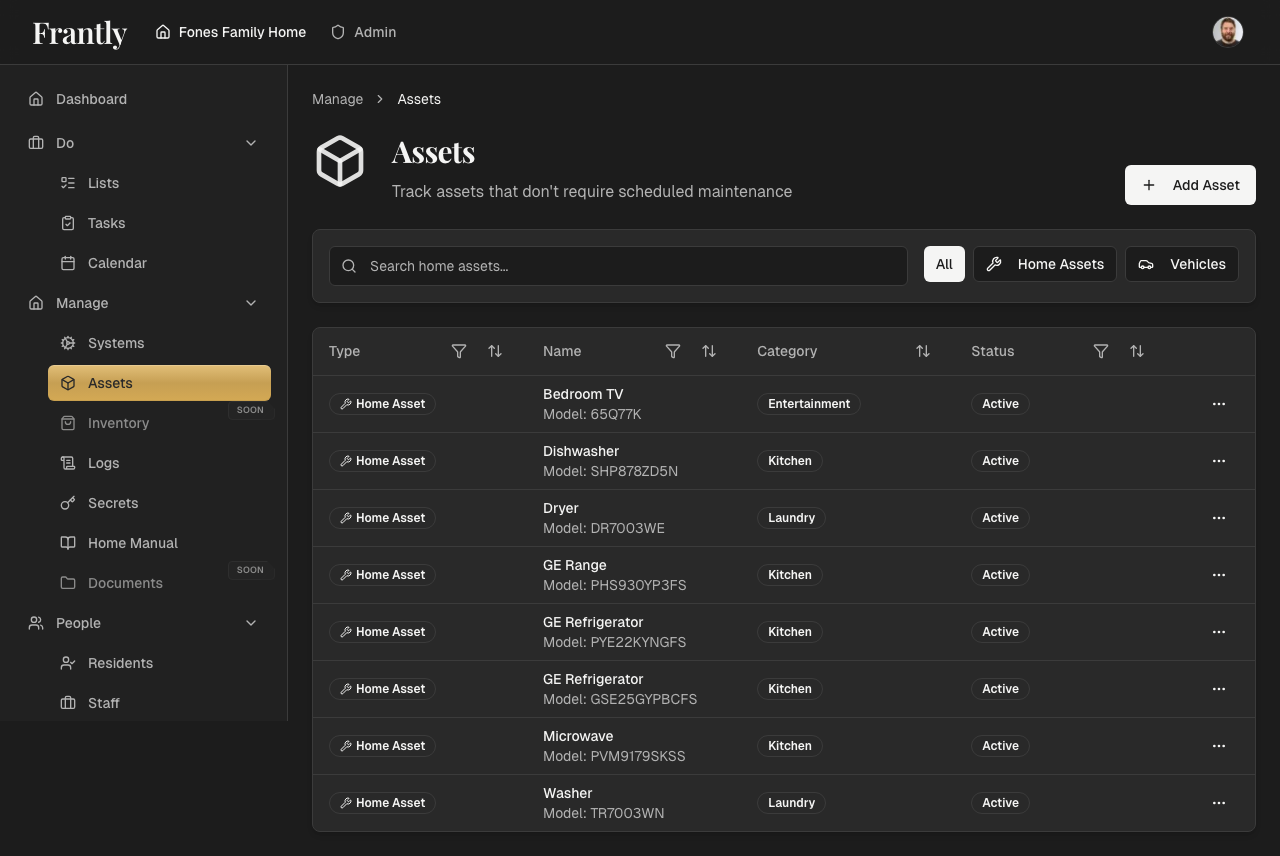
Task: Toggle the Home Assets filter
Action: point(1044,264)
